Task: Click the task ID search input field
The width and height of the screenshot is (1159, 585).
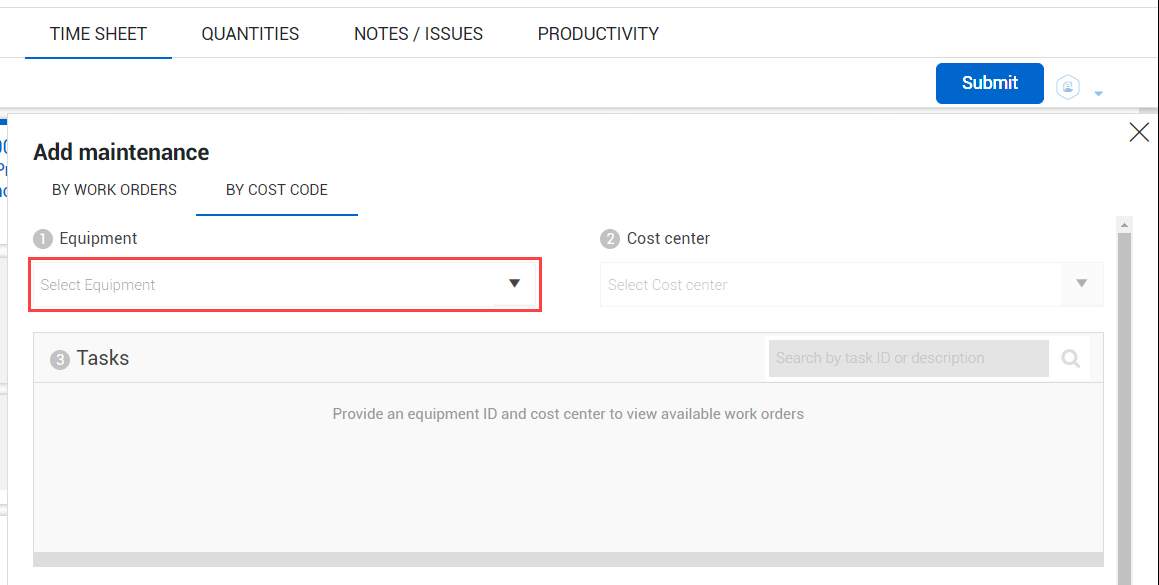Action: click(908, 358)
